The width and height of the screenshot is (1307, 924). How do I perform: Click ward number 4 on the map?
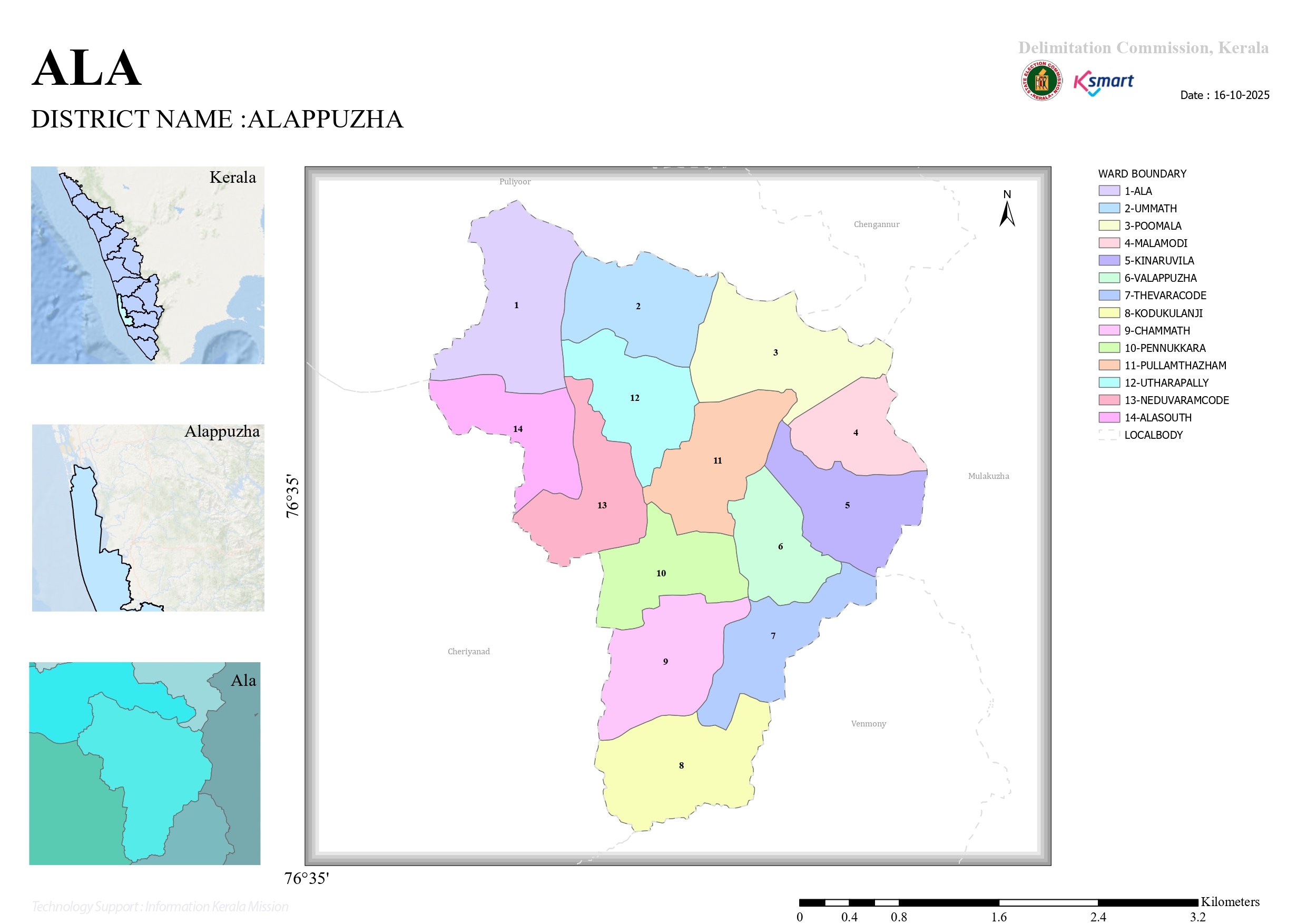pos(856,432)
